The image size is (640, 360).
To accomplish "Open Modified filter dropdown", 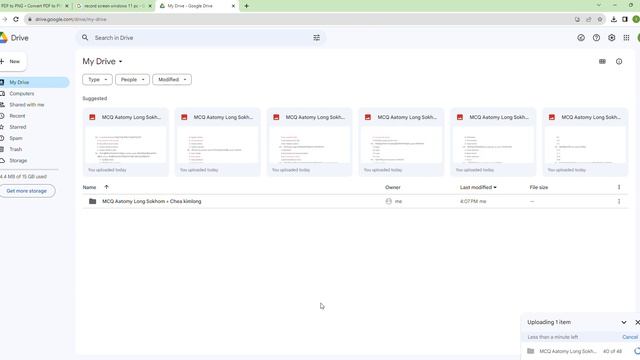I will tap(172, 80).
